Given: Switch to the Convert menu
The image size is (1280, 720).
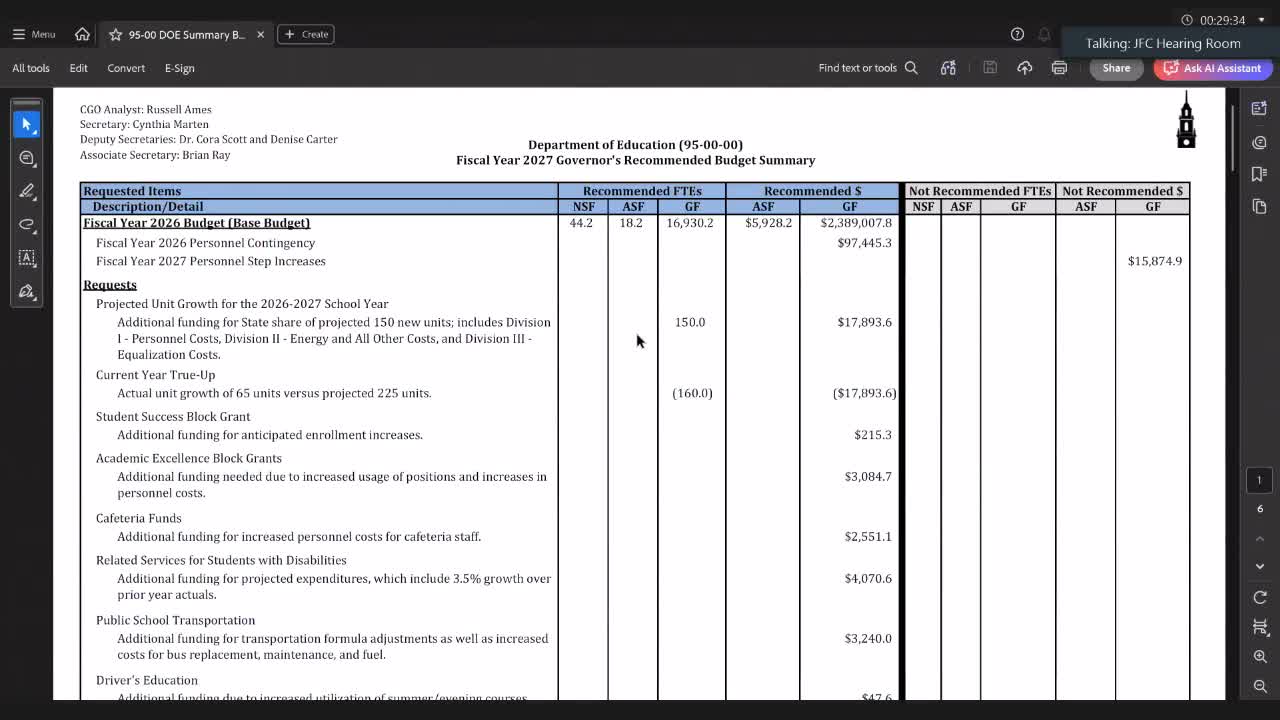Looking at the screenshot, I should [x=126, y=68].
